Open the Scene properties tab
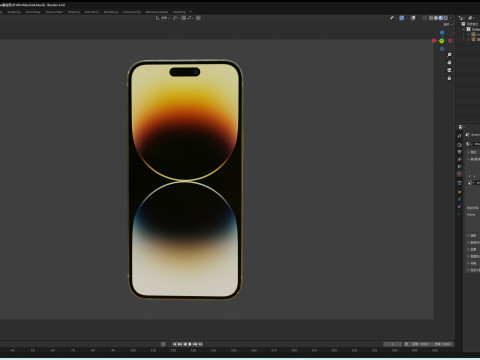 pos(459,166)
